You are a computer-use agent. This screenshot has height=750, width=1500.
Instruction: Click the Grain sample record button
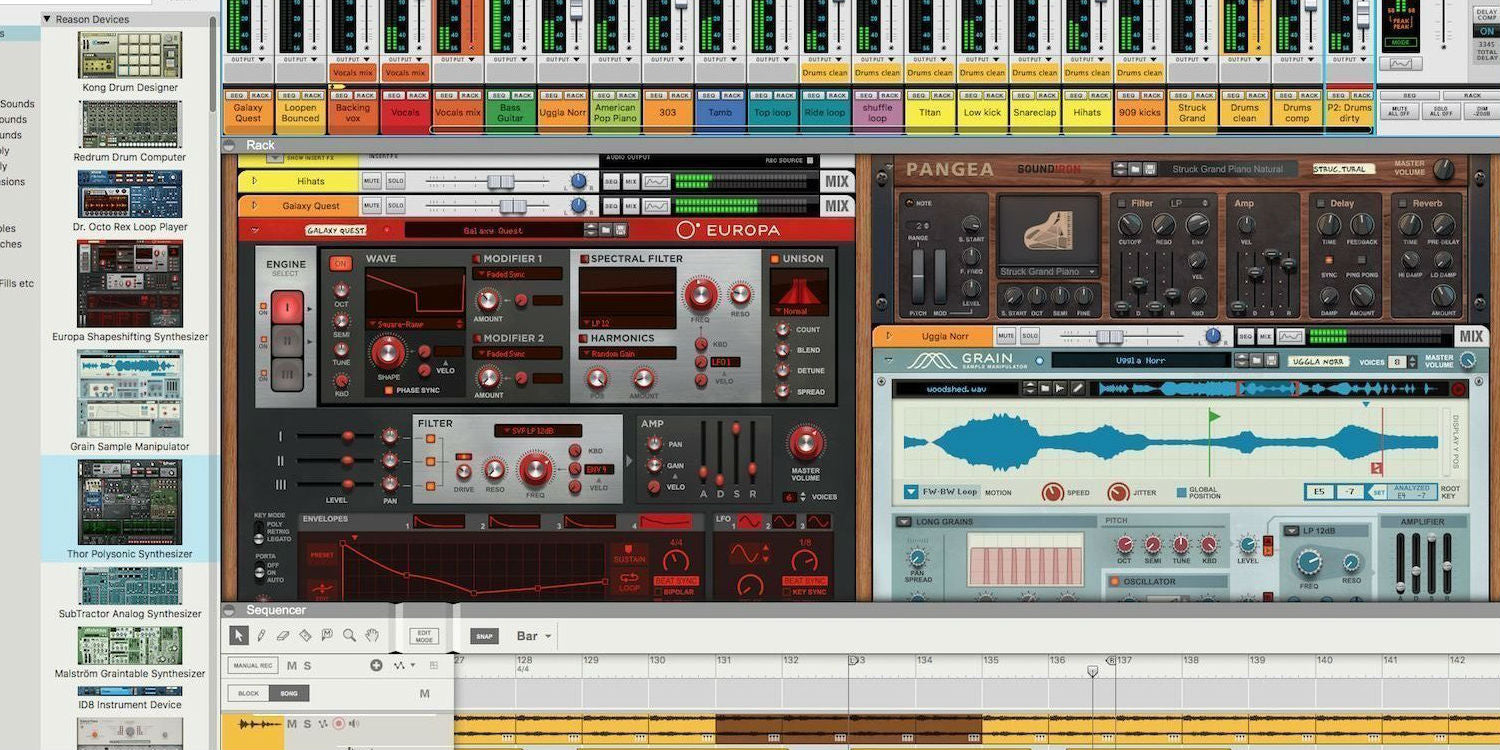1458,389
